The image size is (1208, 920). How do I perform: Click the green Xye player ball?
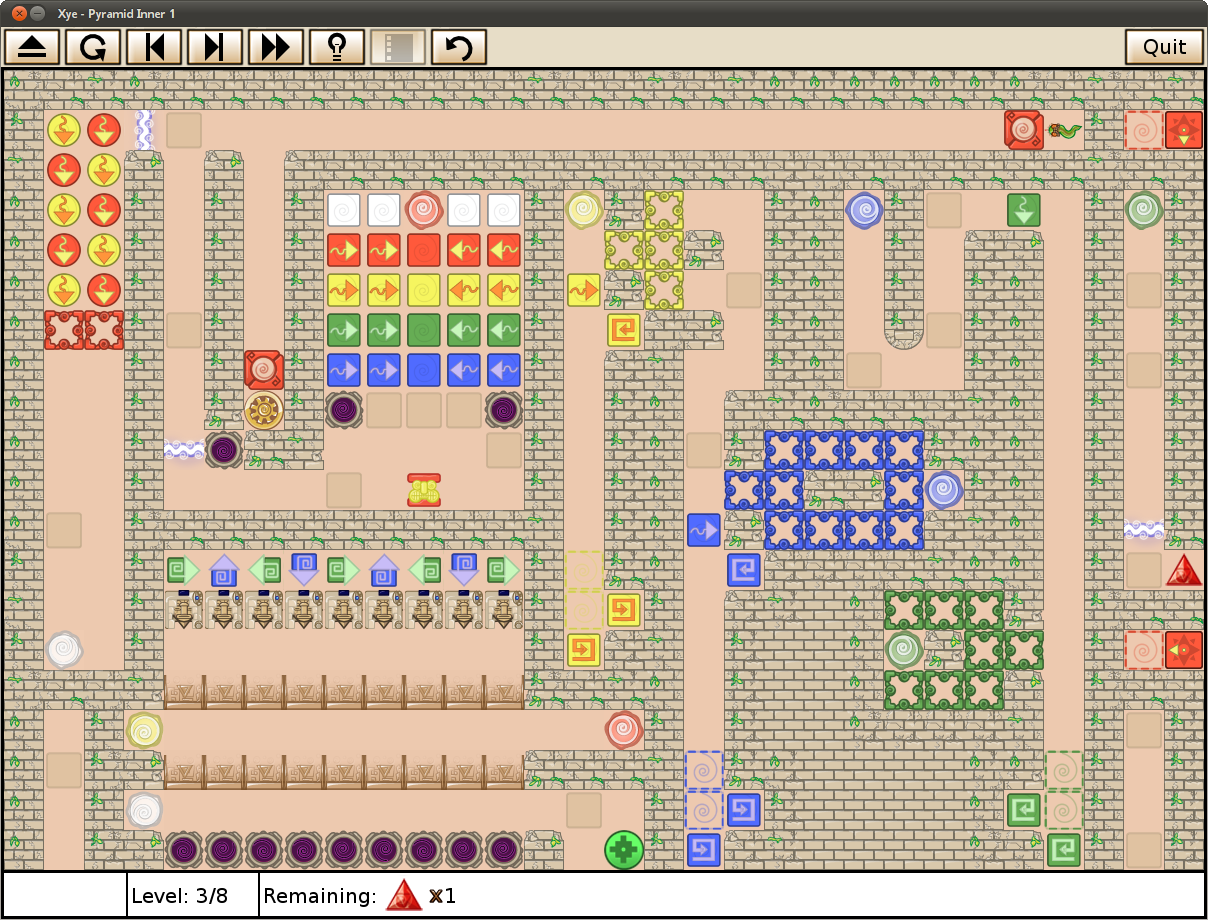click(624, 850)
